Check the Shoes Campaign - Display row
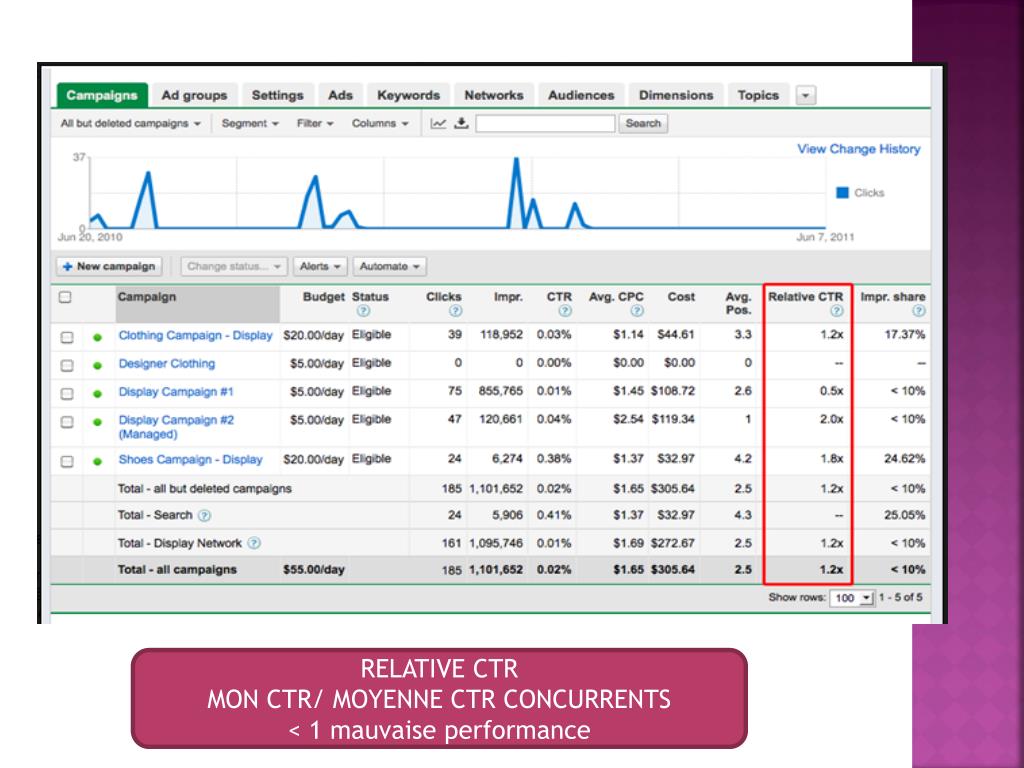Screen dimensions: 1024x768 pyautogui.click(x=67, y=462)
